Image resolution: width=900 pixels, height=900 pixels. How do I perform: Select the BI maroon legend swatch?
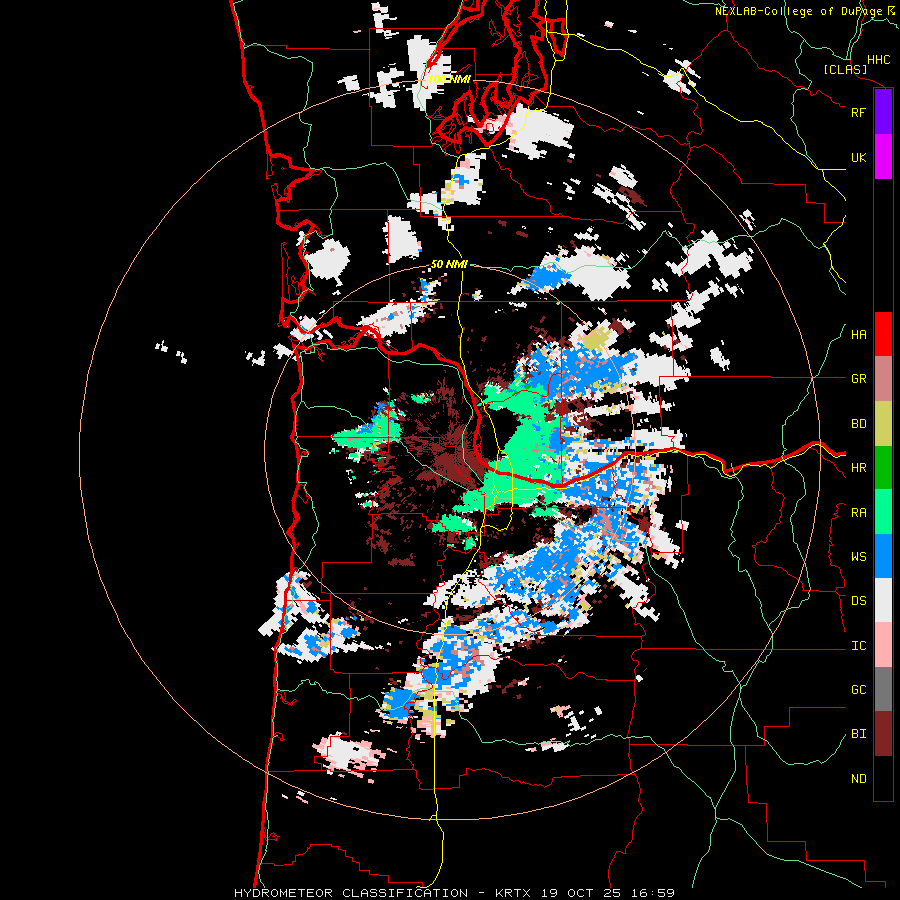[883, 734]
